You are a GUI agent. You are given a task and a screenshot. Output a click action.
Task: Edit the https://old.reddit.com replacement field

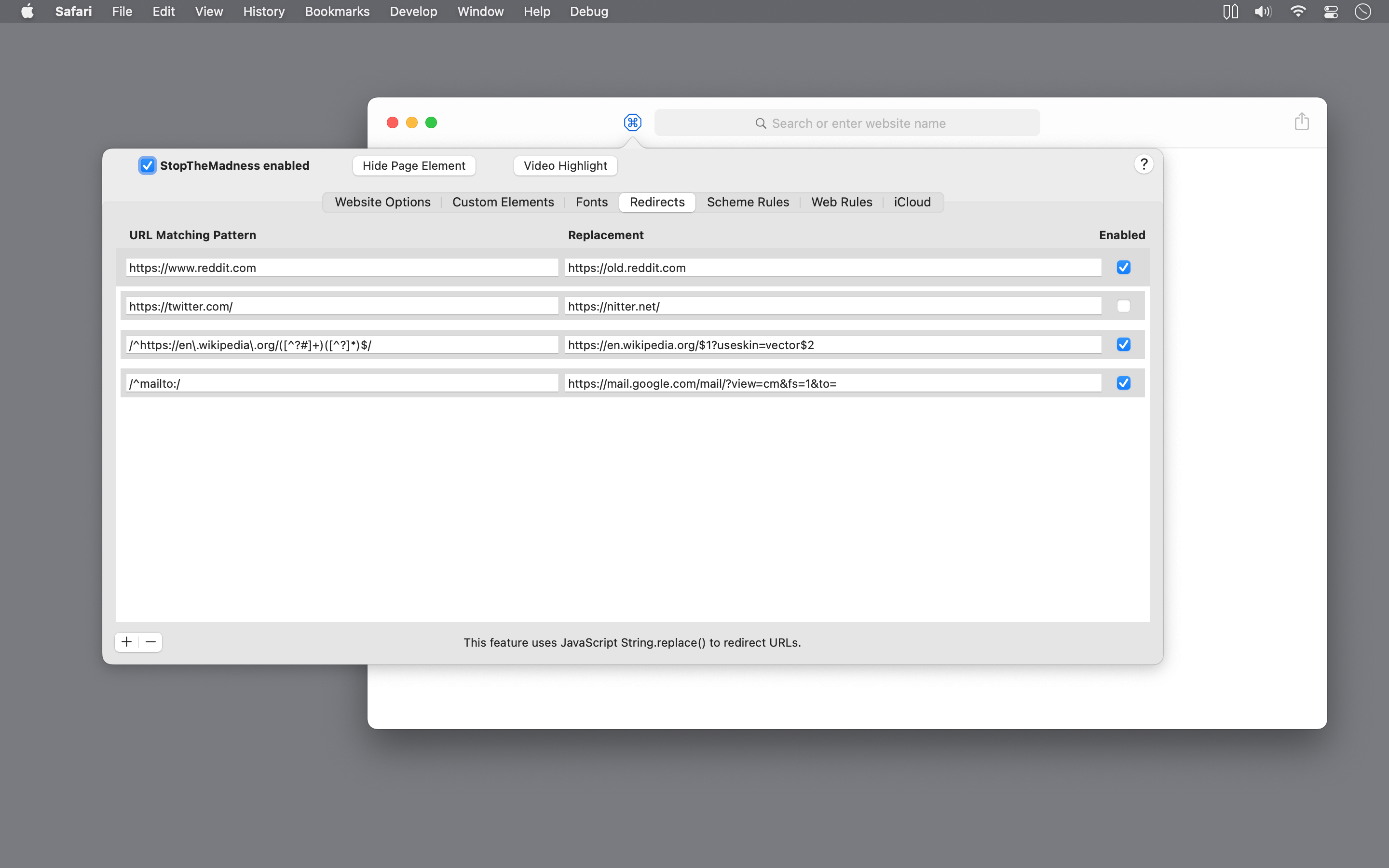click(x=833, y=268)
